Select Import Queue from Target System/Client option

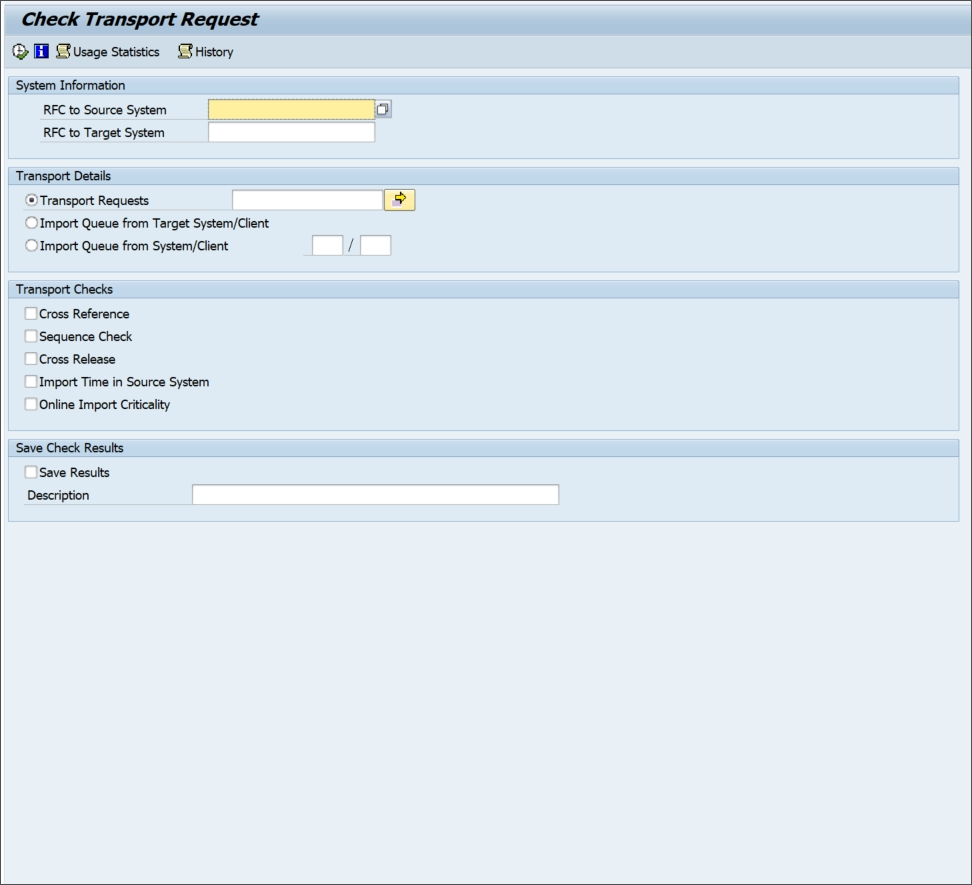[x=31, y=223]
